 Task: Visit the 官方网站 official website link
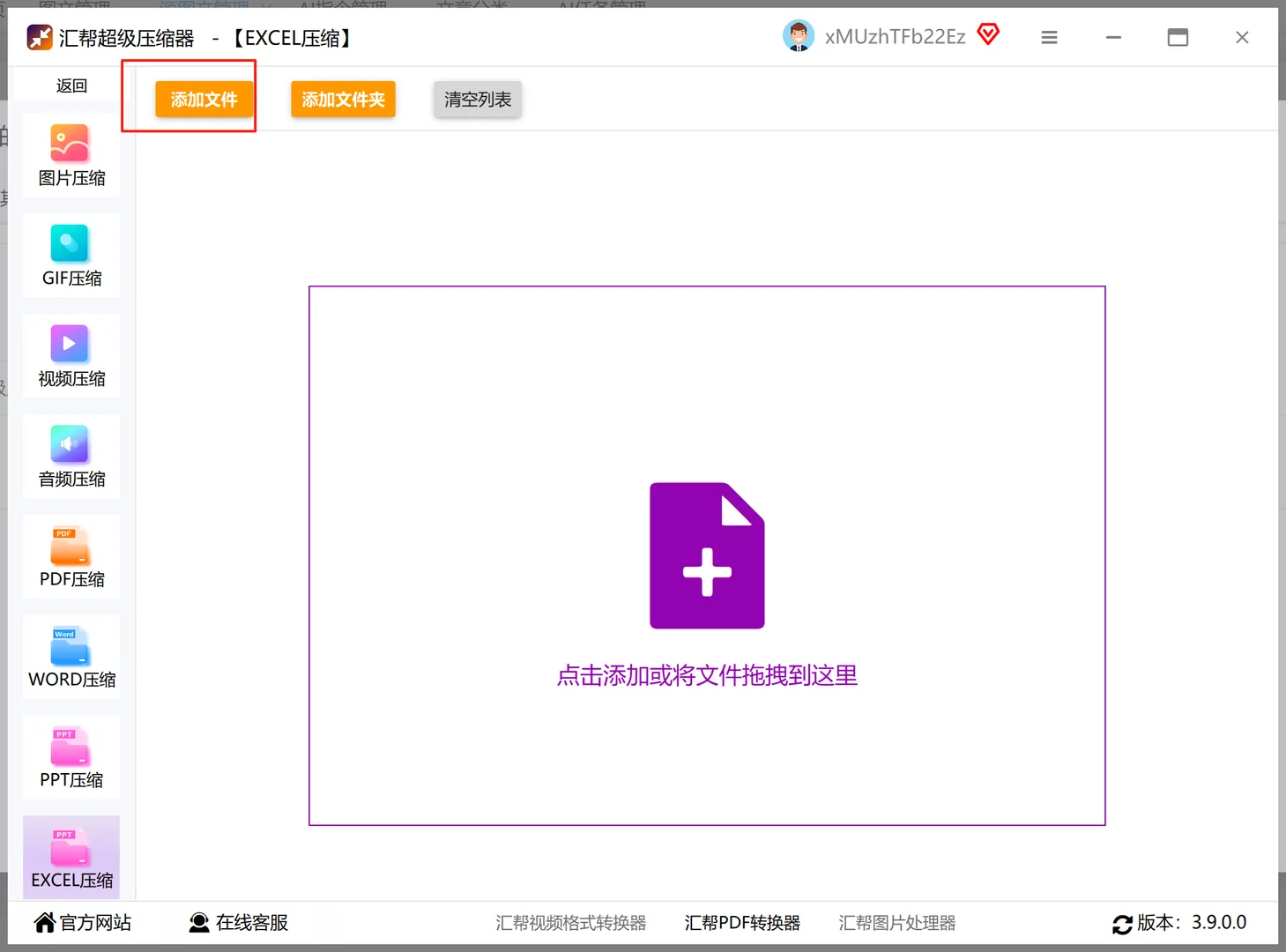[x=82, y=922]
